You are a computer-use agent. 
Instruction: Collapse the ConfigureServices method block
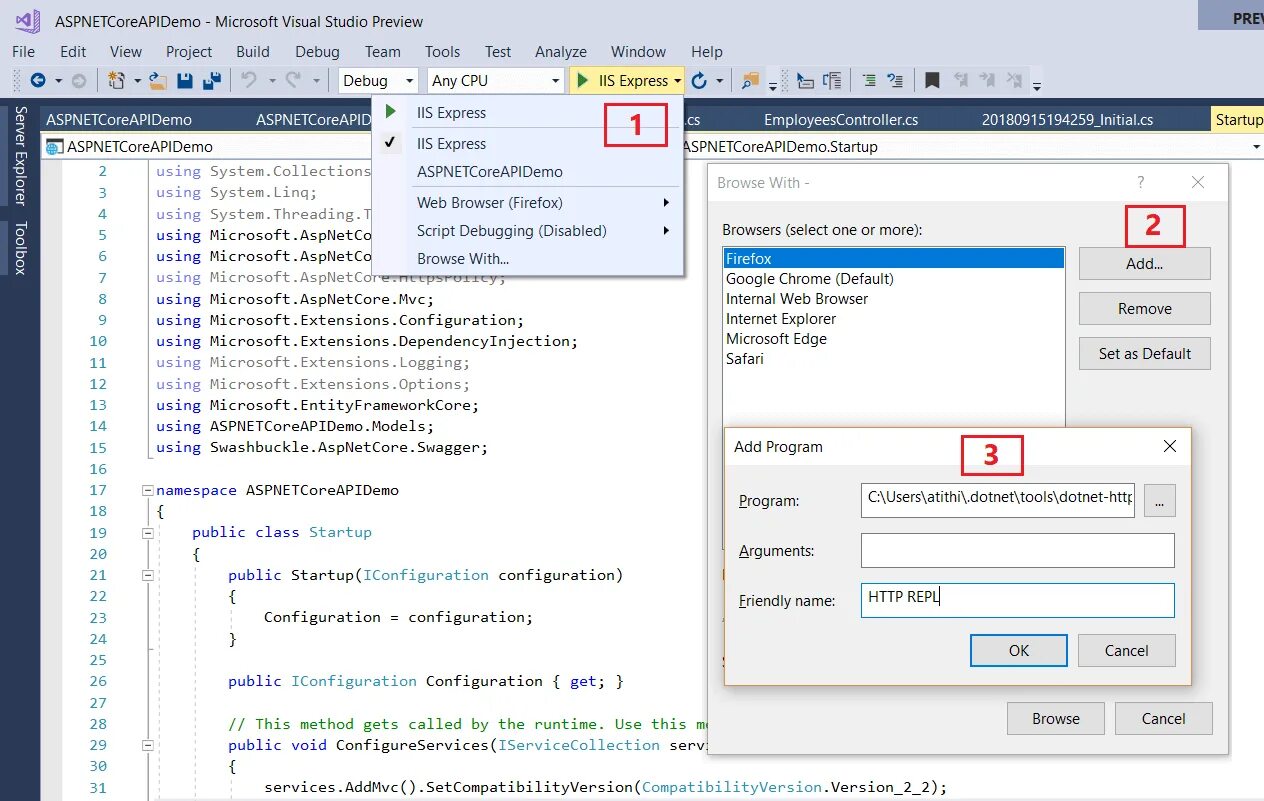click(x=148, y=745)
